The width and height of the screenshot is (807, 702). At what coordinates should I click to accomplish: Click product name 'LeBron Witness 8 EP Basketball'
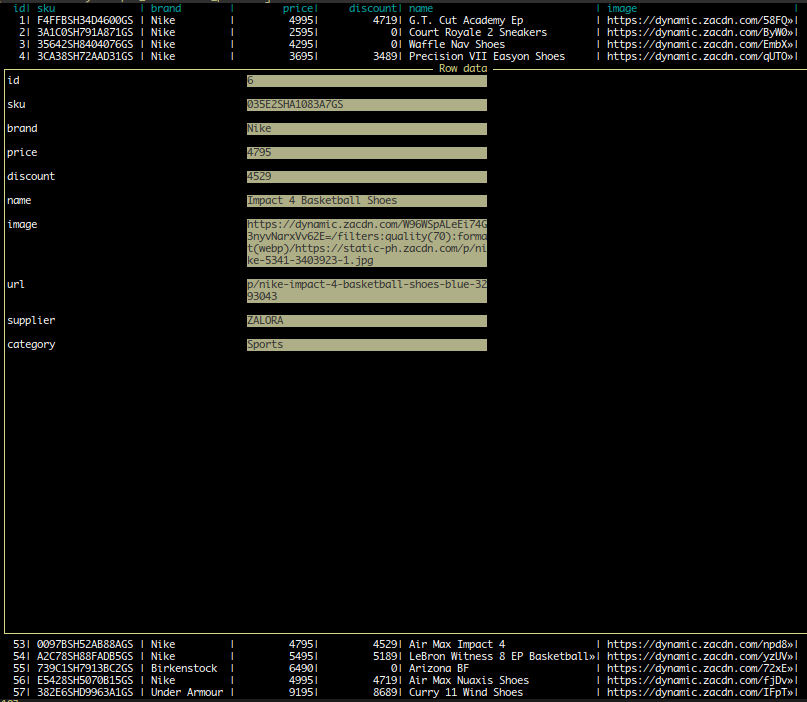pyautogui.click(x=502, y=656)
